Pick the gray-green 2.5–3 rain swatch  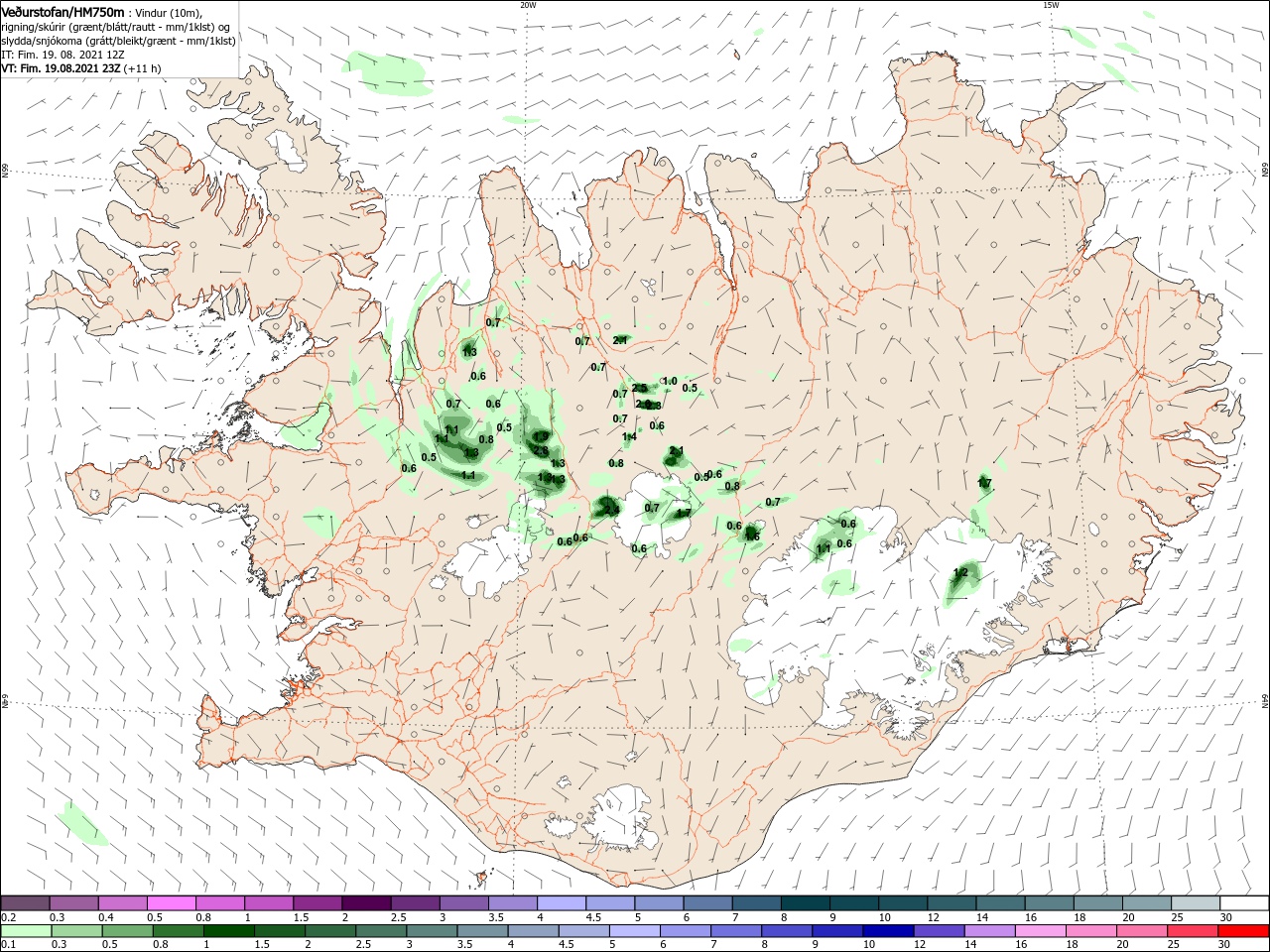coord(381,931)
